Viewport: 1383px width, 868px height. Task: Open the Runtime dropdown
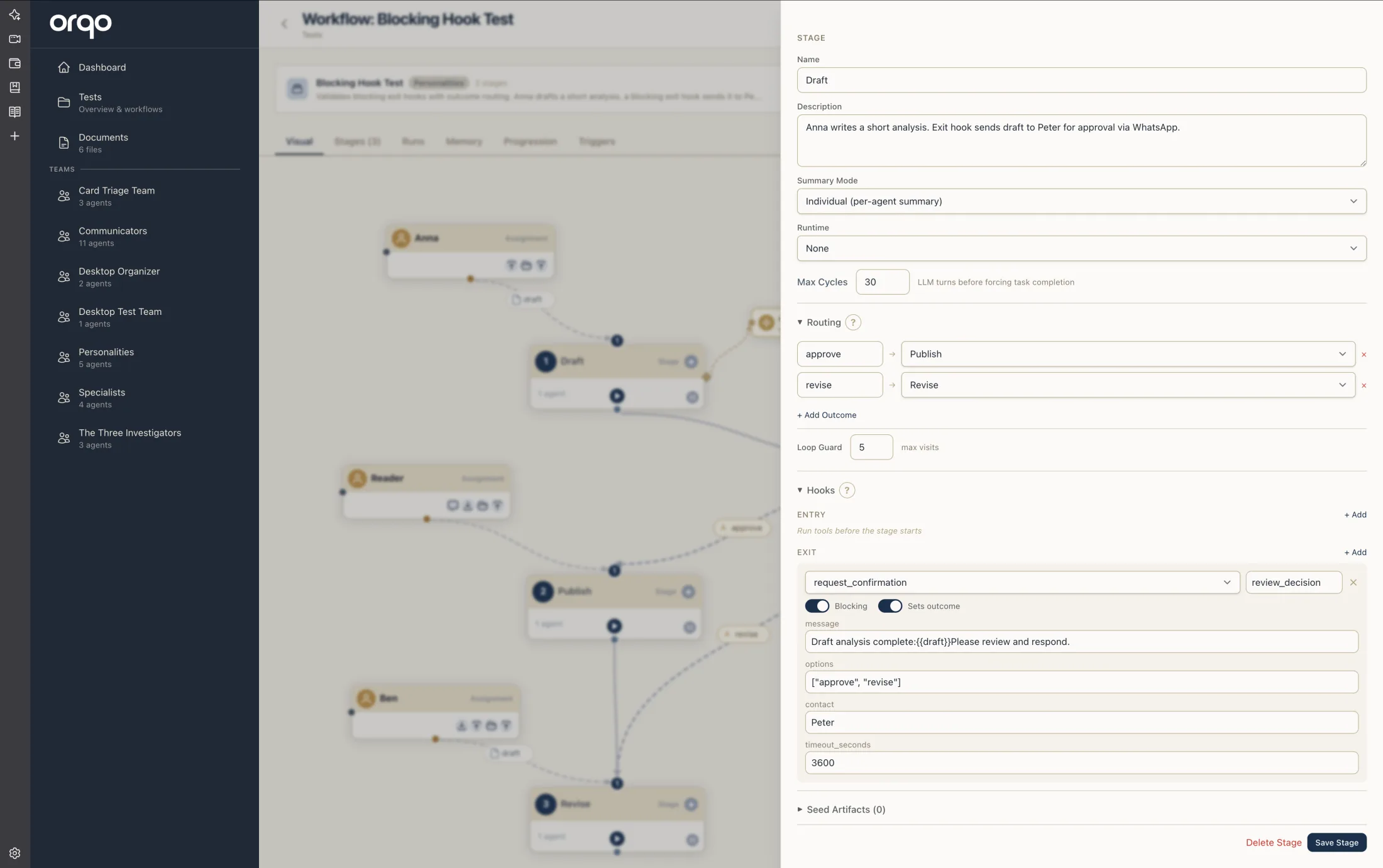(x=1081, y=248)
